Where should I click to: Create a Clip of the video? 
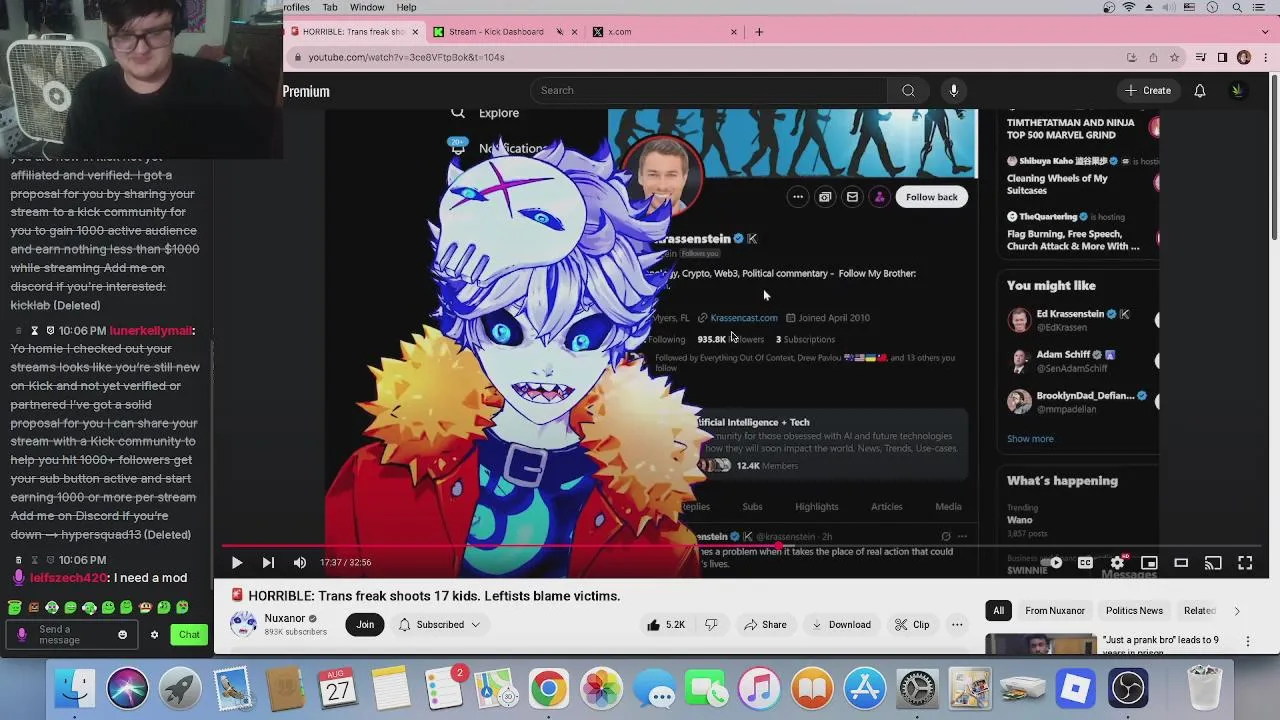[912, 625]
